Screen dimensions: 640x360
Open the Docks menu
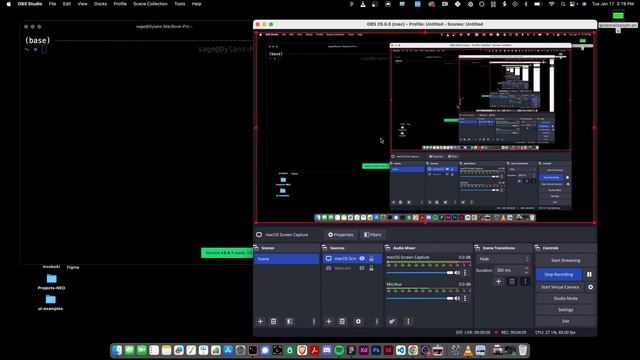100,4
